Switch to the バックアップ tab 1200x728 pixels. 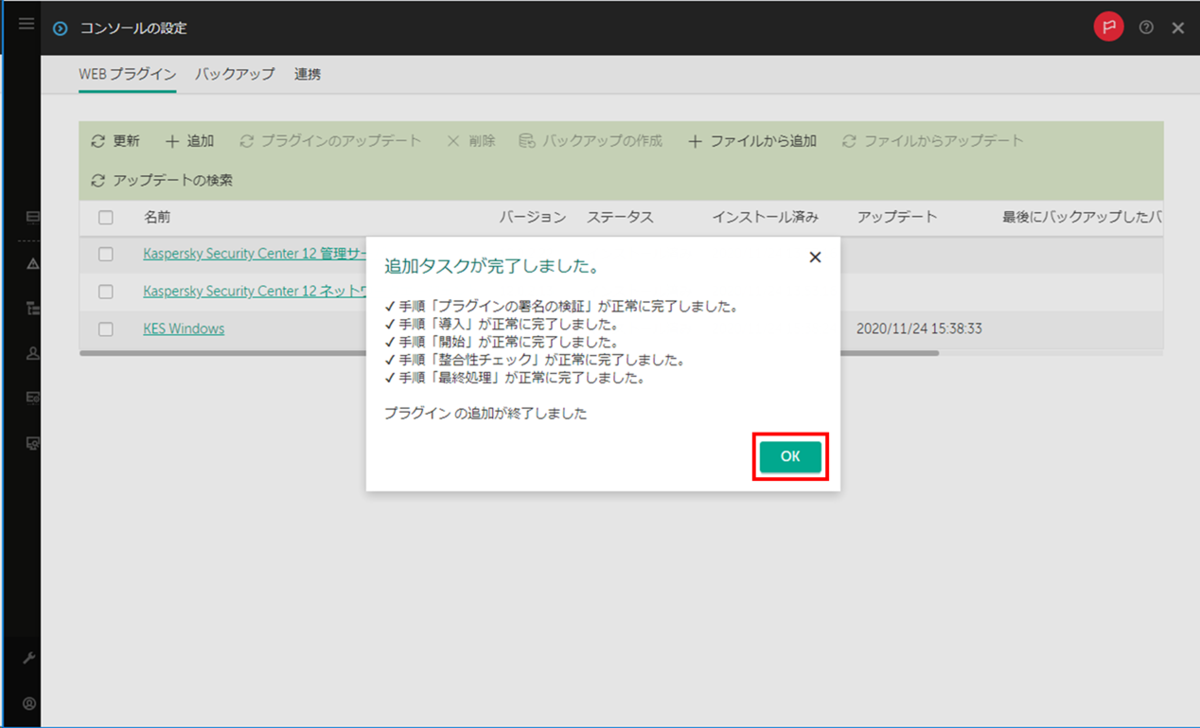click(x=234, y=73)
